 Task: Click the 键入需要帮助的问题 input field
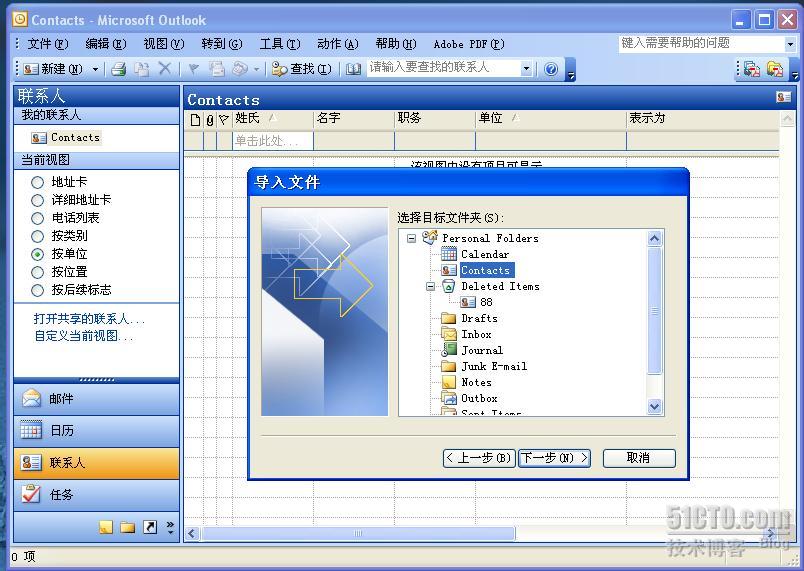[701, 44]
